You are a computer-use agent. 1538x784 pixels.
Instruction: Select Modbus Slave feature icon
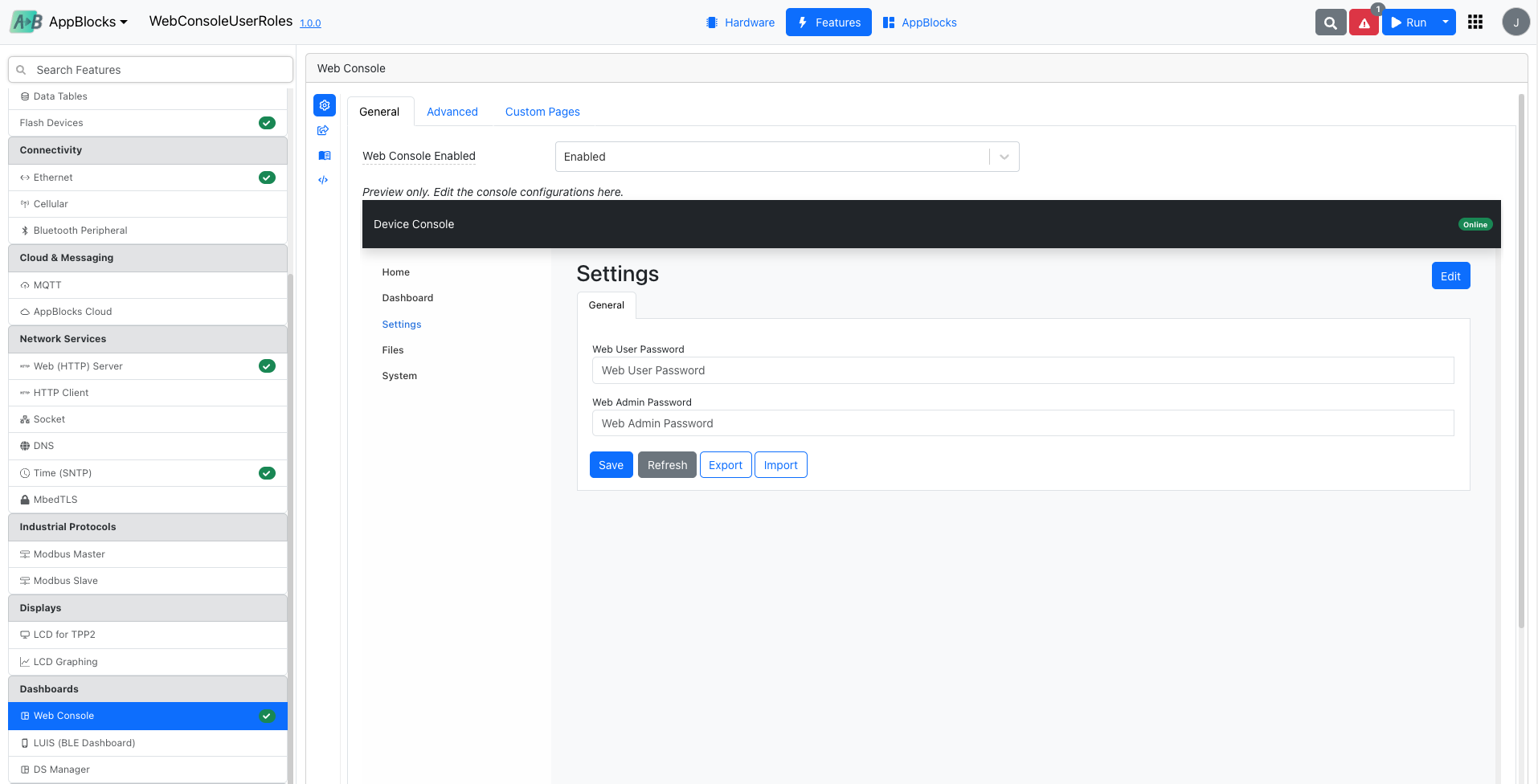tap(25, 581)
